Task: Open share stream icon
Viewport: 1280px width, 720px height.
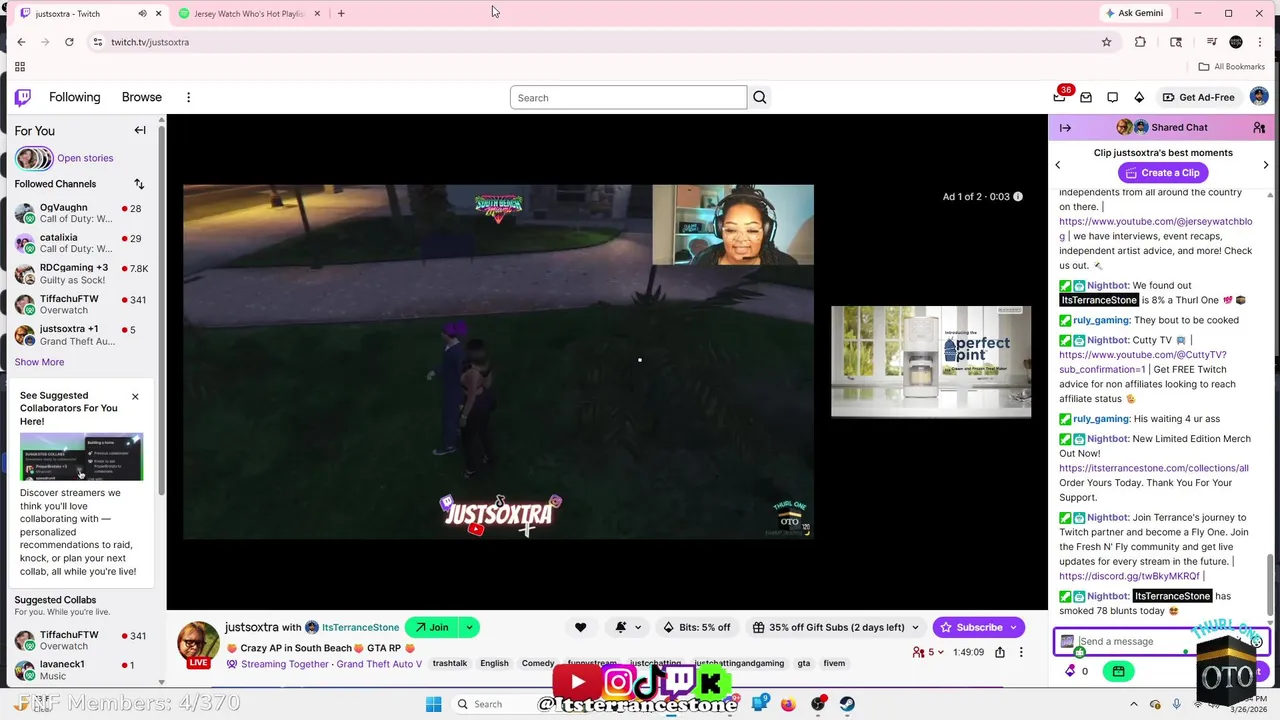Action: click(x=1000, y=652)
